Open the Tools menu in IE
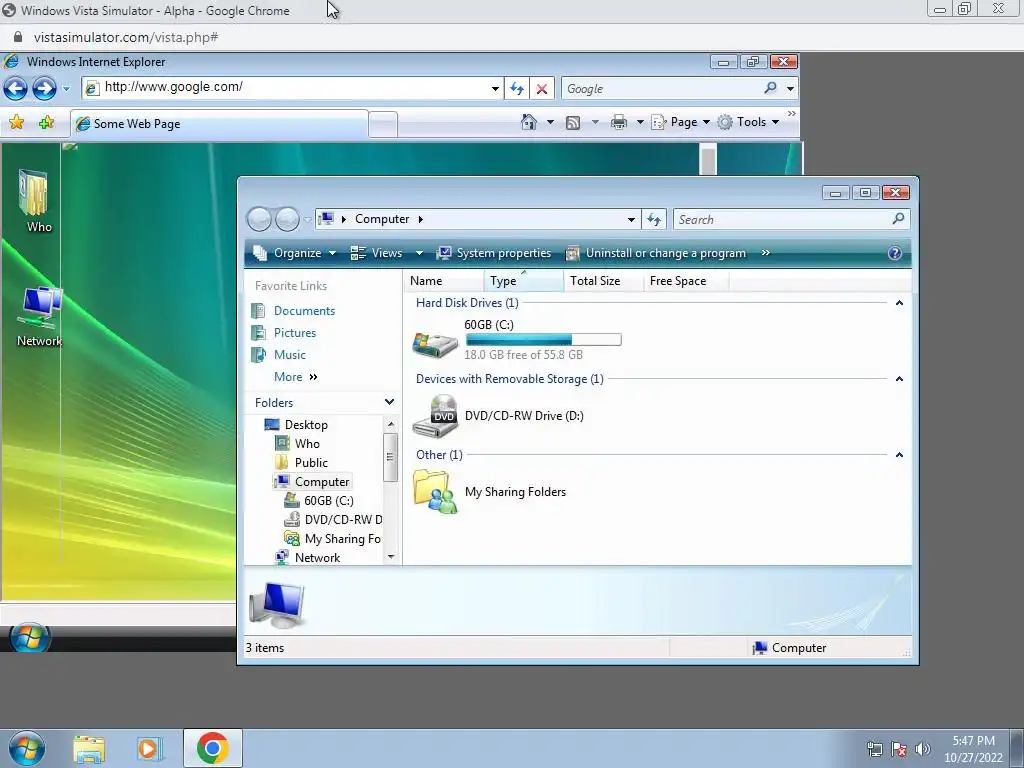Viewport: 1024px width, 768px height. point(748,122)
